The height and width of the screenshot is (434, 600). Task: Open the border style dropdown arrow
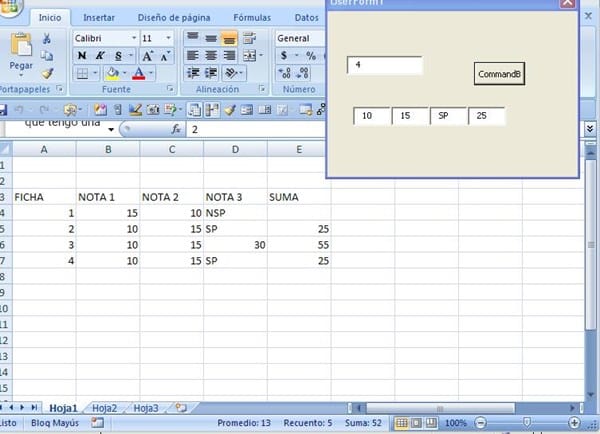(95, 73)
